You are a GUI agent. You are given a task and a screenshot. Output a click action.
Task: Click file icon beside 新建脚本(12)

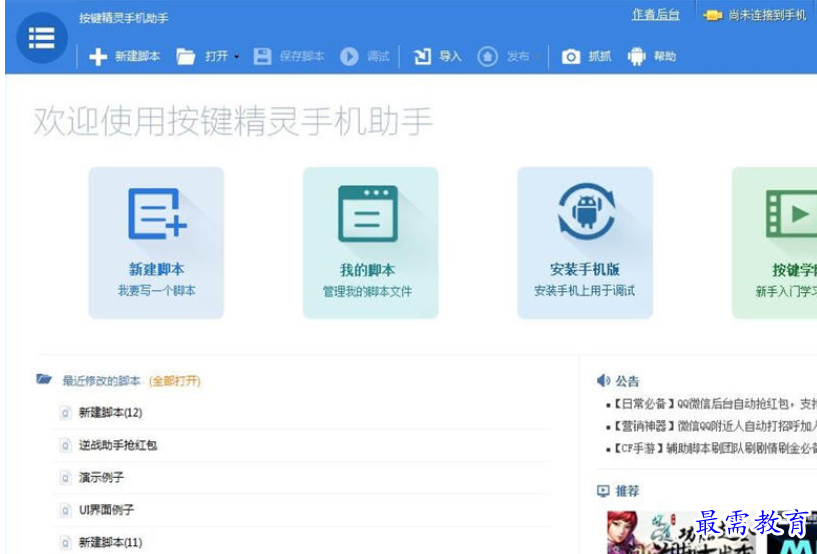point(65,413)
